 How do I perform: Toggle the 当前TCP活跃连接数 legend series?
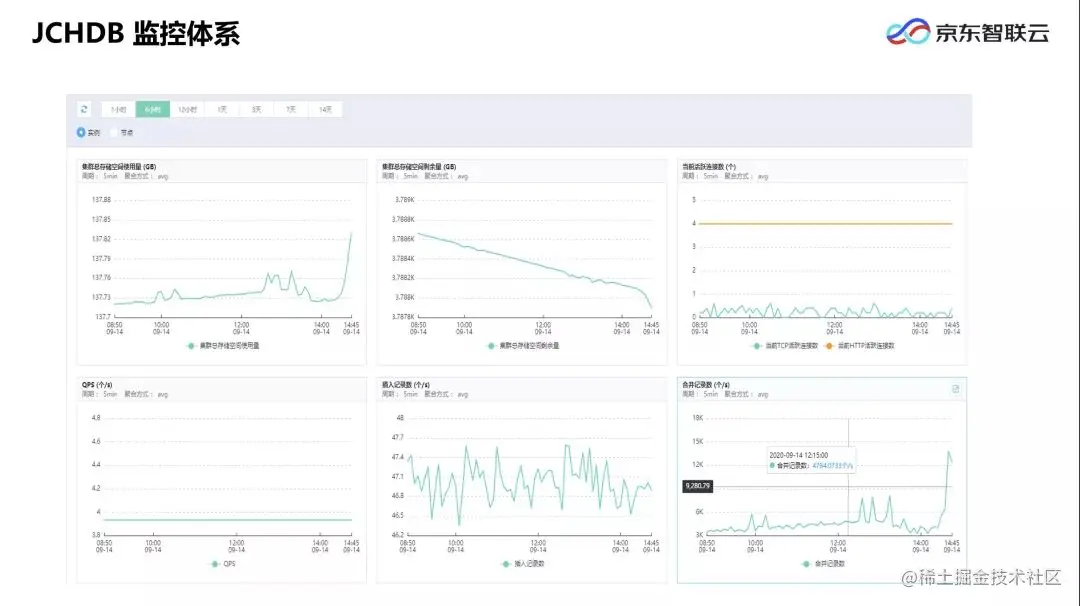pyautogui.click(x=785, y=346)
